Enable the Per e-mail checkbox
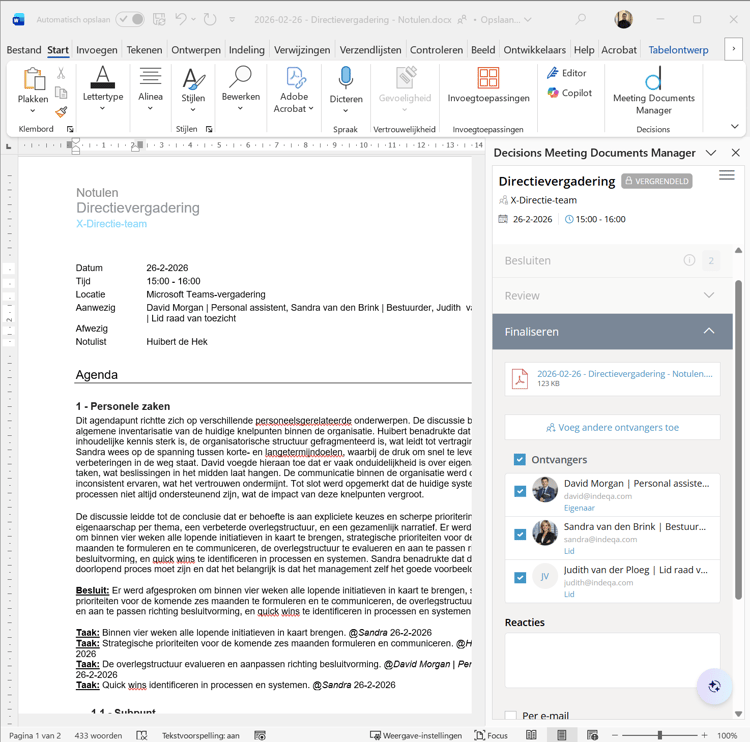The width and height of the screenshot is (750, 742). (x=511, y=716)
